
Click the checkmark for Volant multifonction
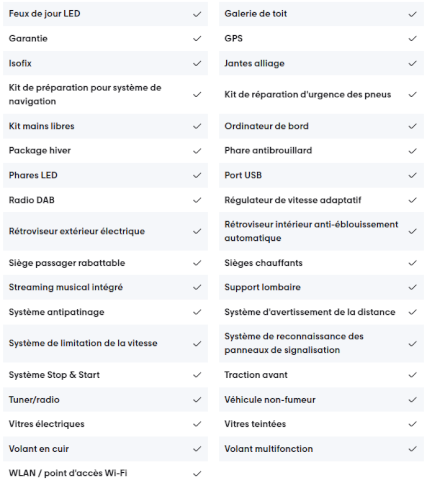[413, 449]
